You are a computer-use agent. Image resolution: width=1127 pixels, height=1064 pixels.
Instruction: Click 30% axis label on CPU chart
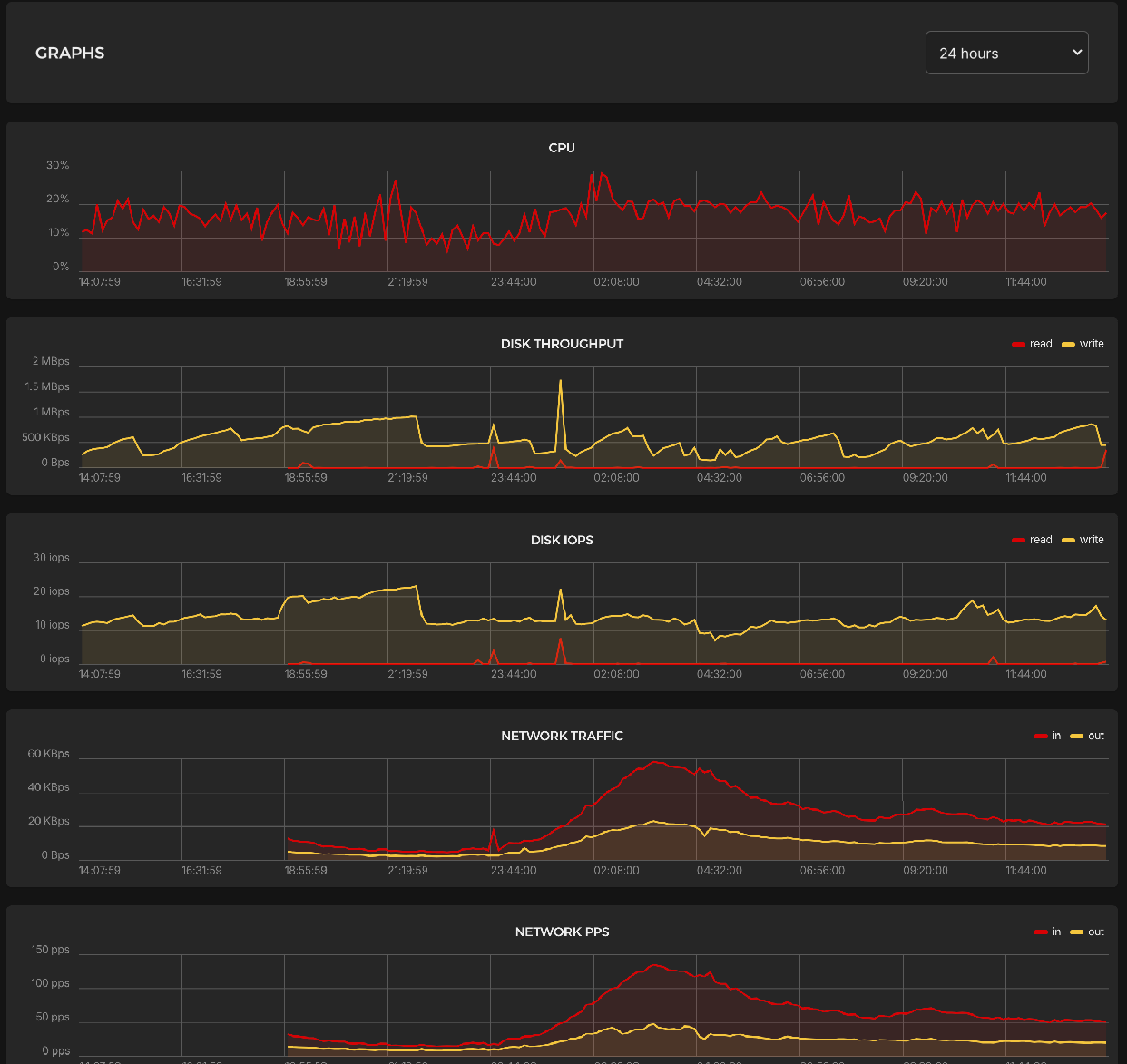click(x=58, y=166)
